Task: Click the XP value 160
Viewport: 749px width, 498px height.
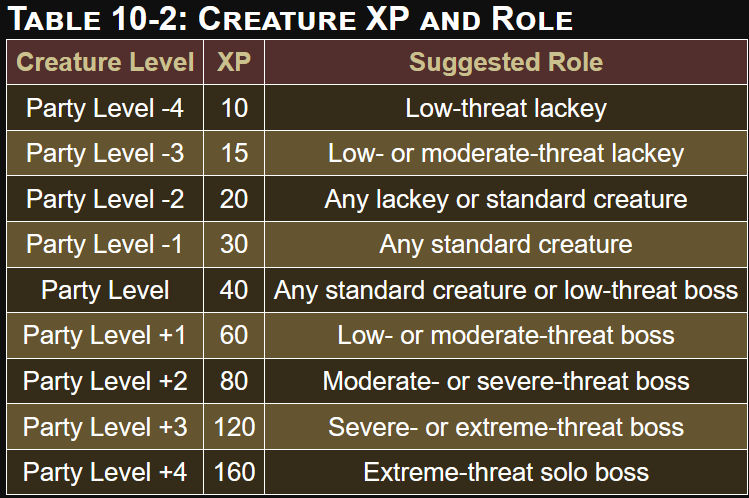Action: pyautogui.click(x=233, y=472)
